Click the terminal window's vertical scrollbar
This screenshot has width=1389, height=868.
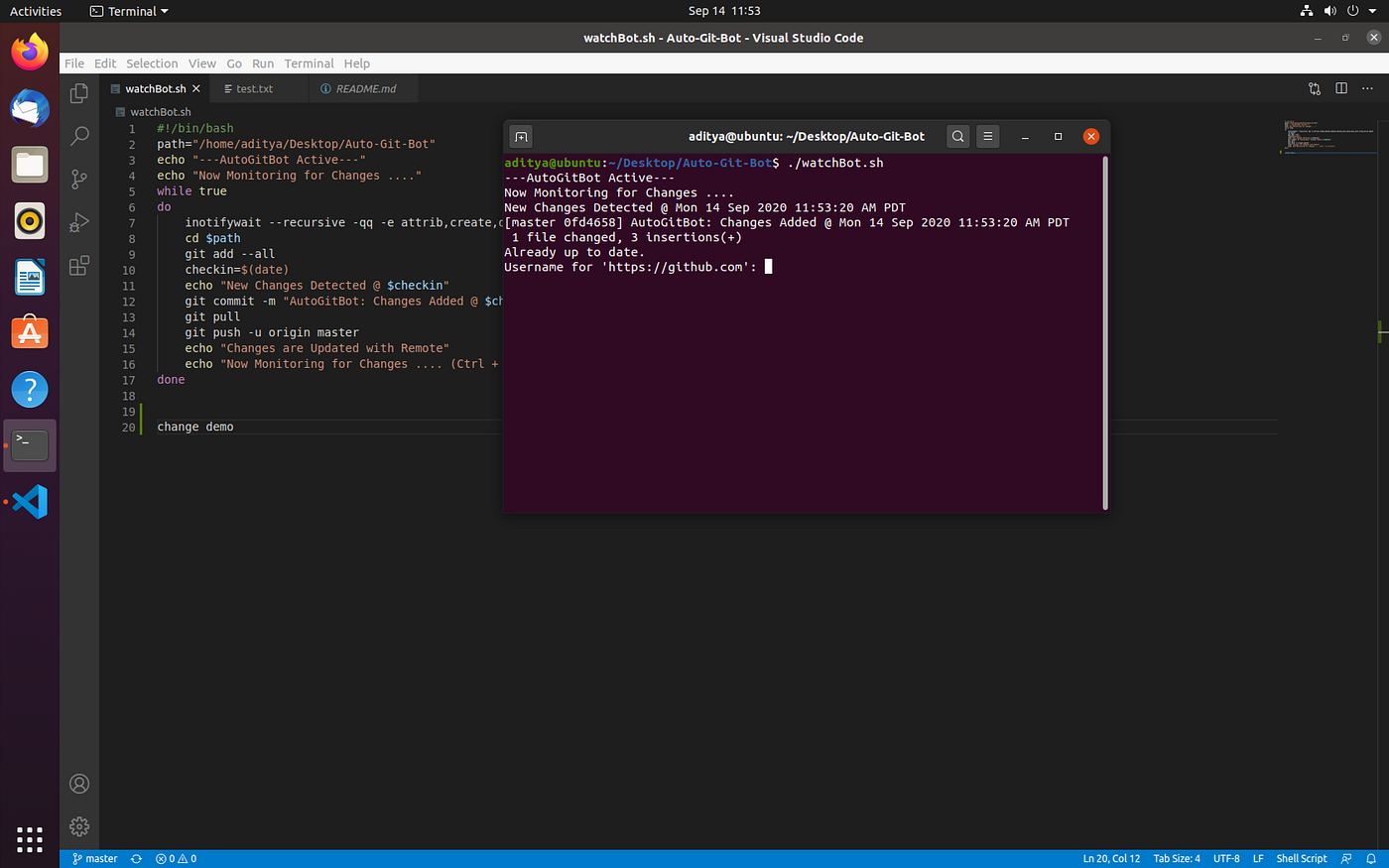[1104, 332]
